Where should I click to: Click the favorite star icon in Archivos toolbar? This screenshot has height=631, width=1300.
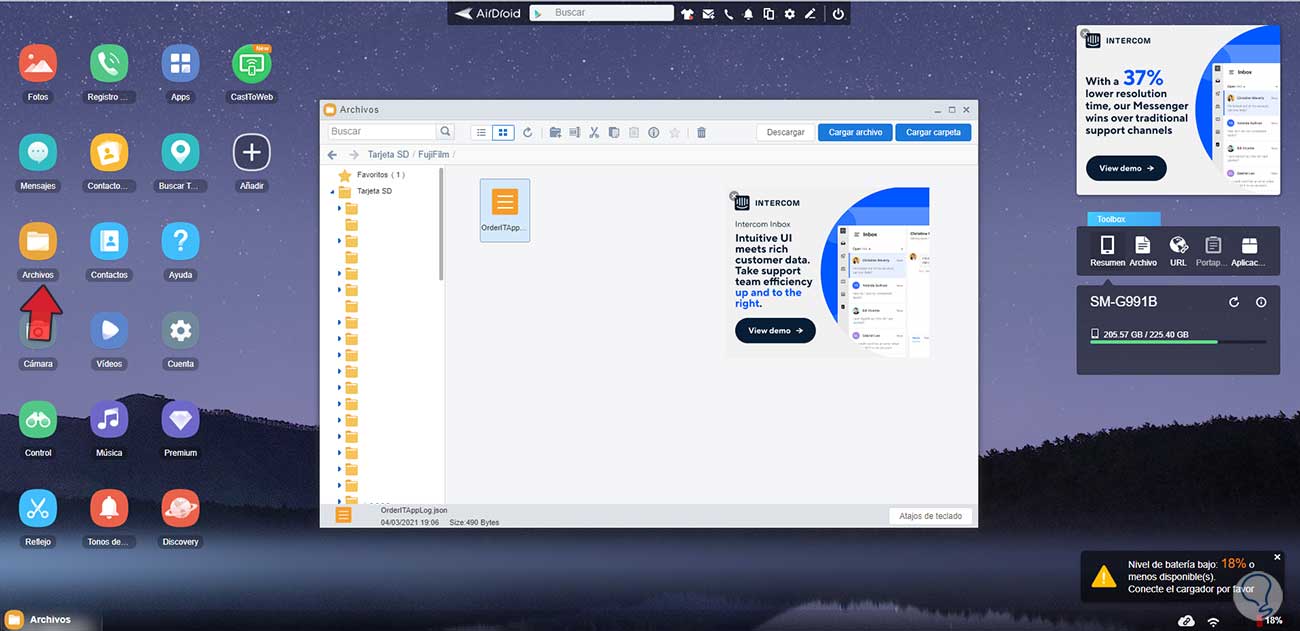pos(674,132)
